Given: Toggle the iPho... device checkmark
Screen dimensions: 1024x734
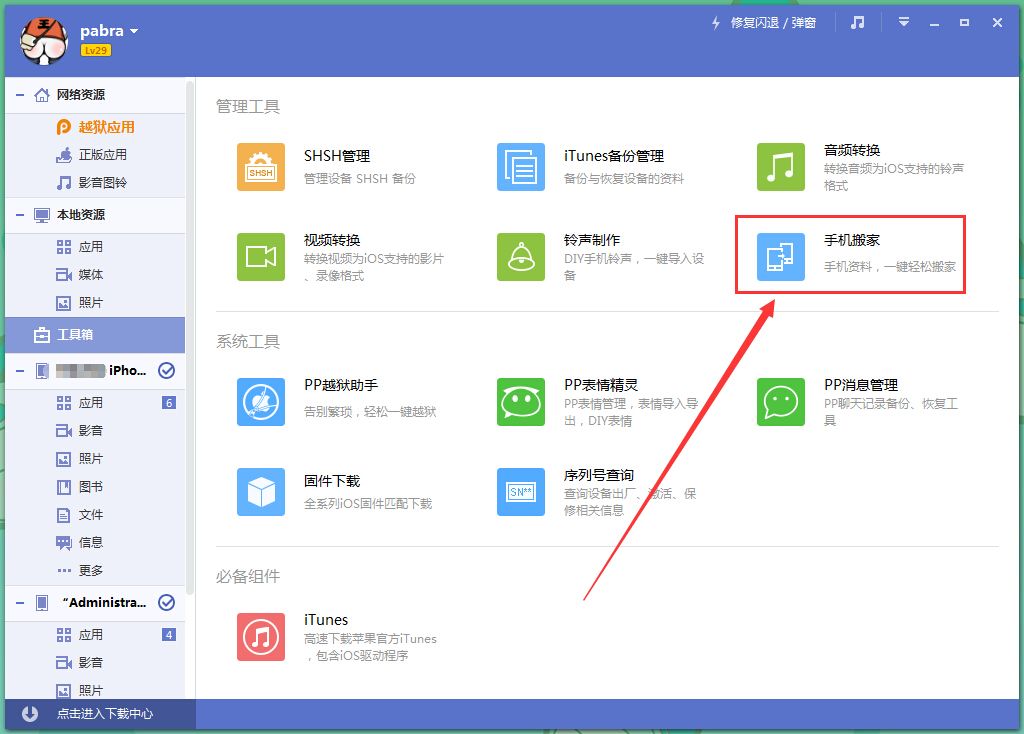Looking at the screenshot, I should pos(167,371).
